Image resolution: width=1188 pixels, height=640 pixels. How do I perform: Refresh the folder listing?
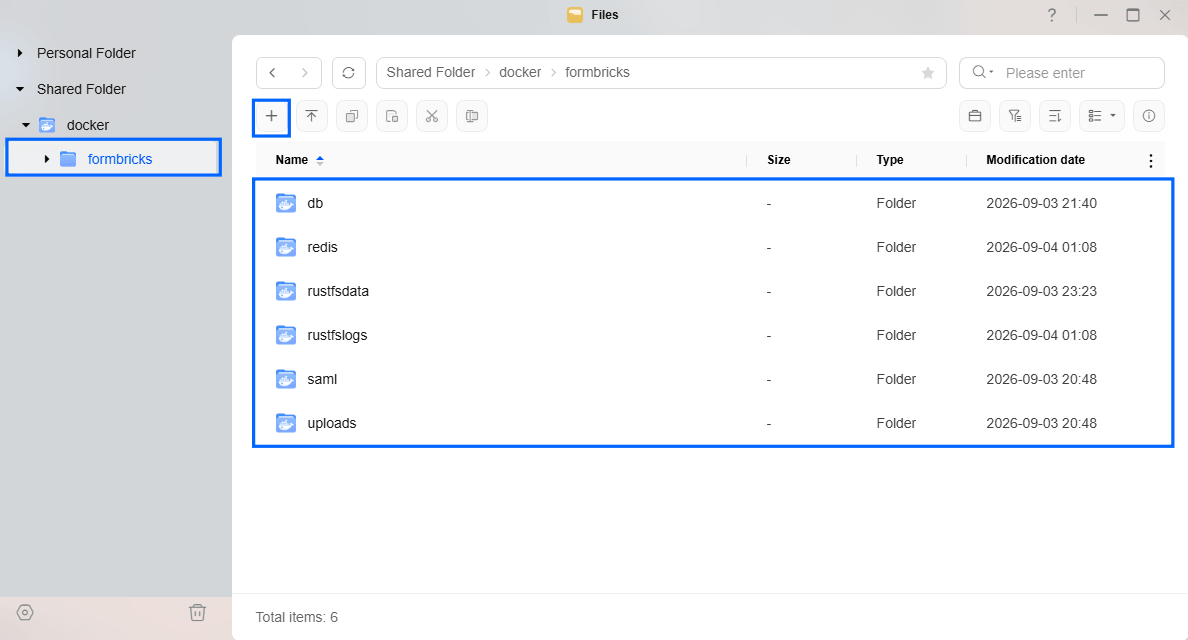(x=349, y=73)
